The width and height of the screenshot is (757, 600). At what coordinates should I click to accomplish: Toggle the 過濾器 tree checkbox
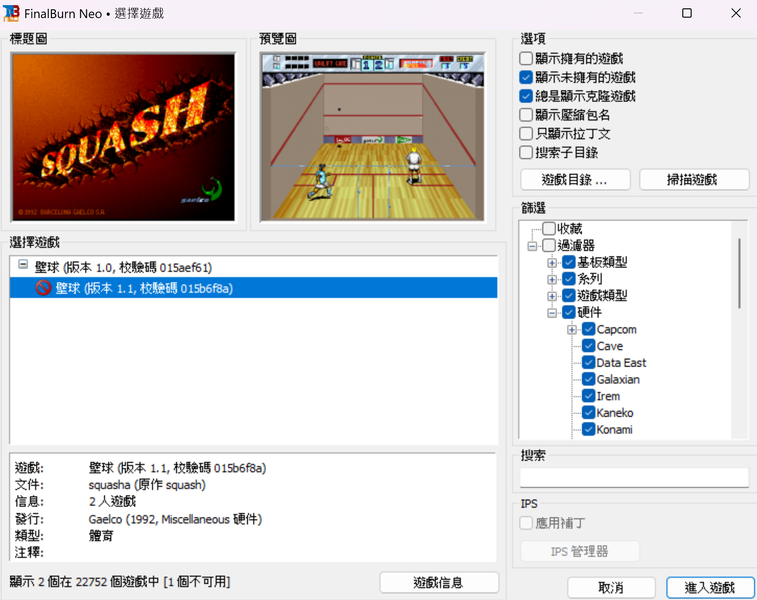[x=549, y=245]
